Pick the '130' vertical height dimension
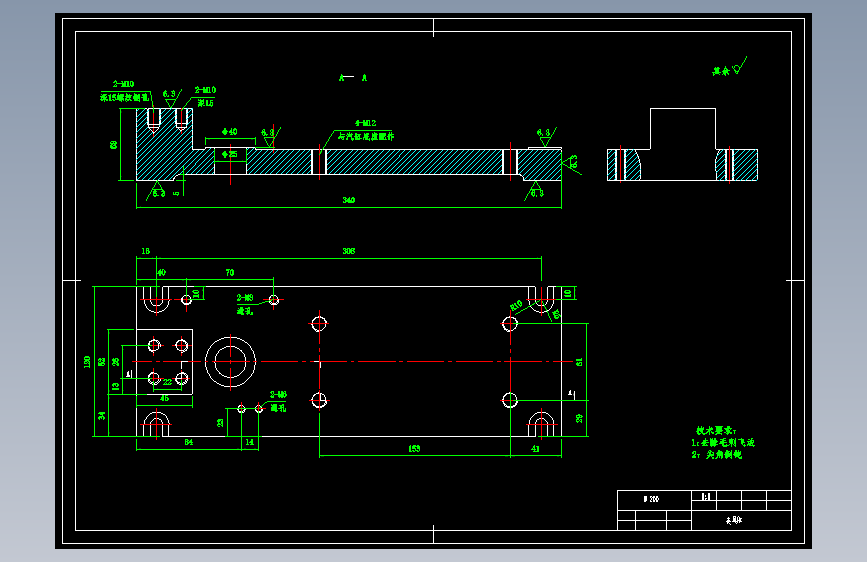The height and width of the screenshot is (562, 867). point(87,362)
